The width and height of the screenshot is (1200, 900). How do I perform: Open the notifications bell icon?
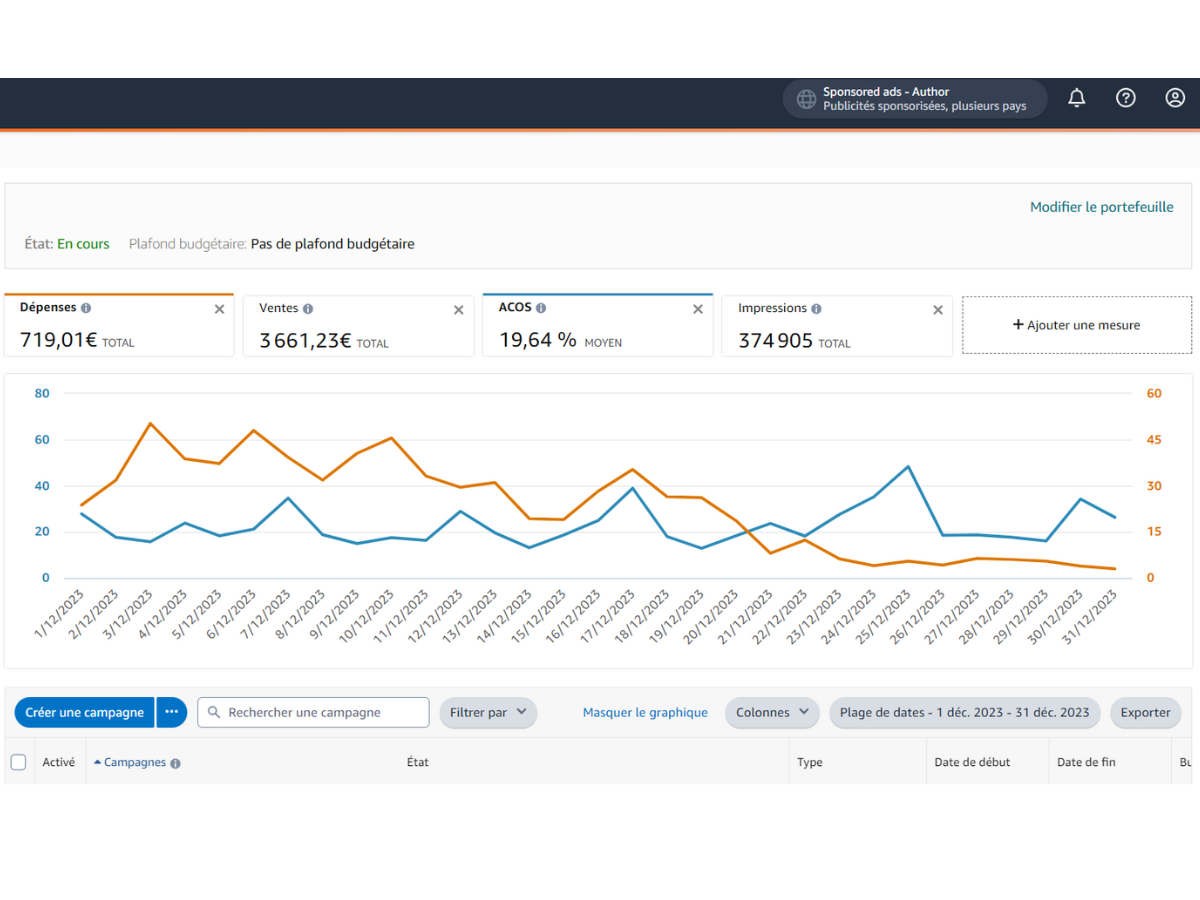point(1076,98)
